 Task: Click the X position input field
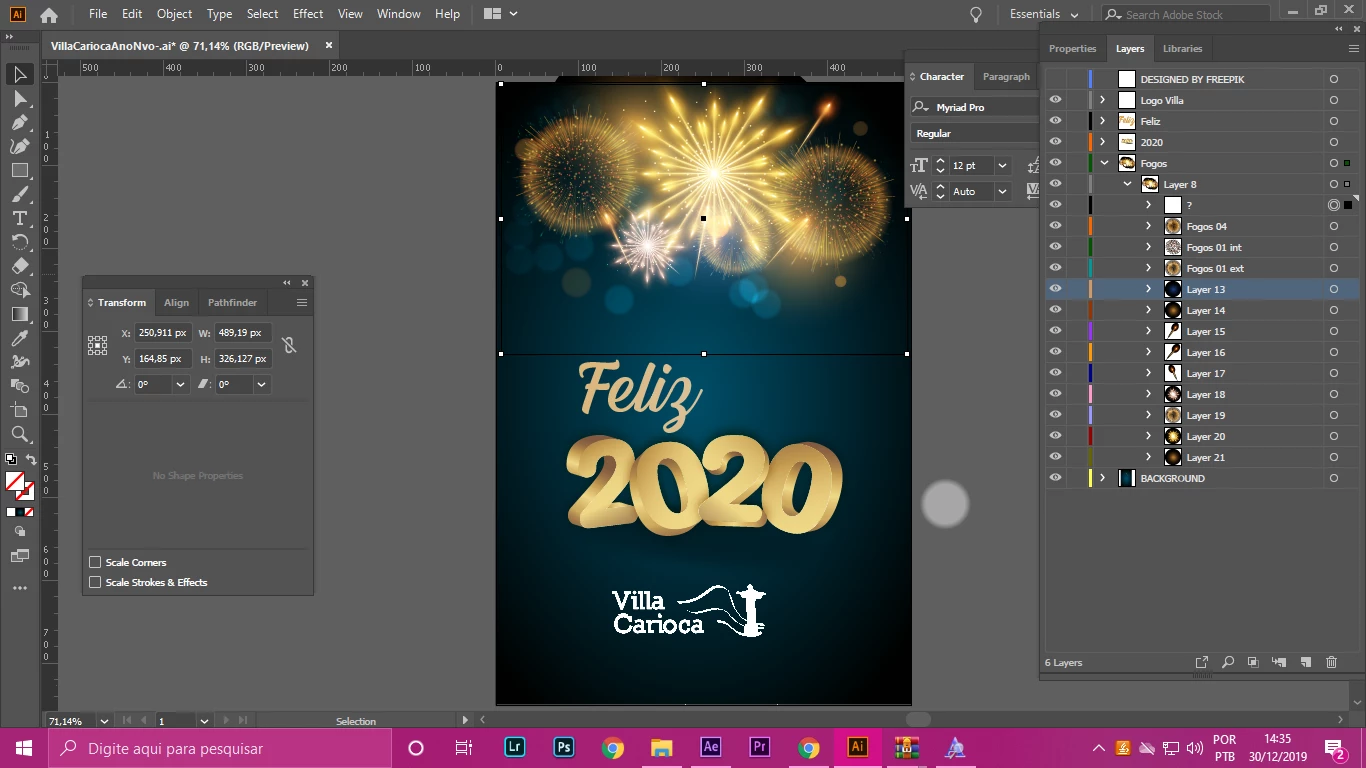pos(163,333)
